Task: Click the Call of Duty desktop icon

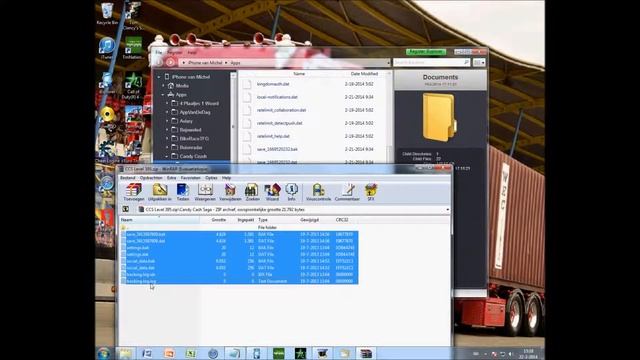Action: [x=133, y=86]
